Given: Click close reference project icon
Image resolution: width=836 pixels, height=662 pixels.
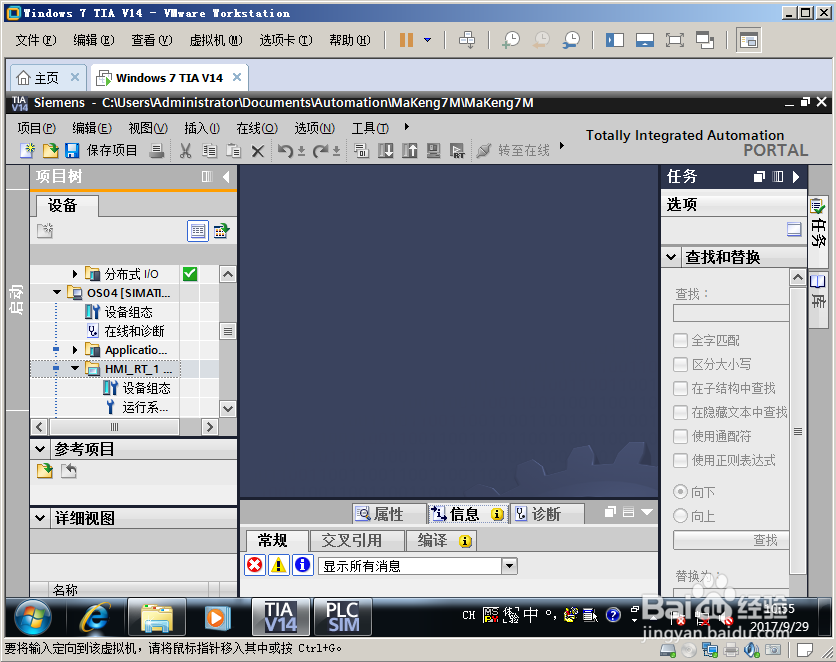Looking at the screenshot, I should (x=69, y=471).
